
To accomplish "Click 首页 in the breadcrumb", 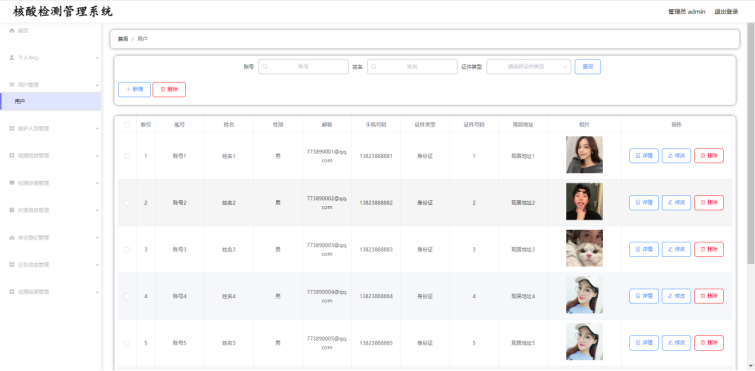I will 123,39.
